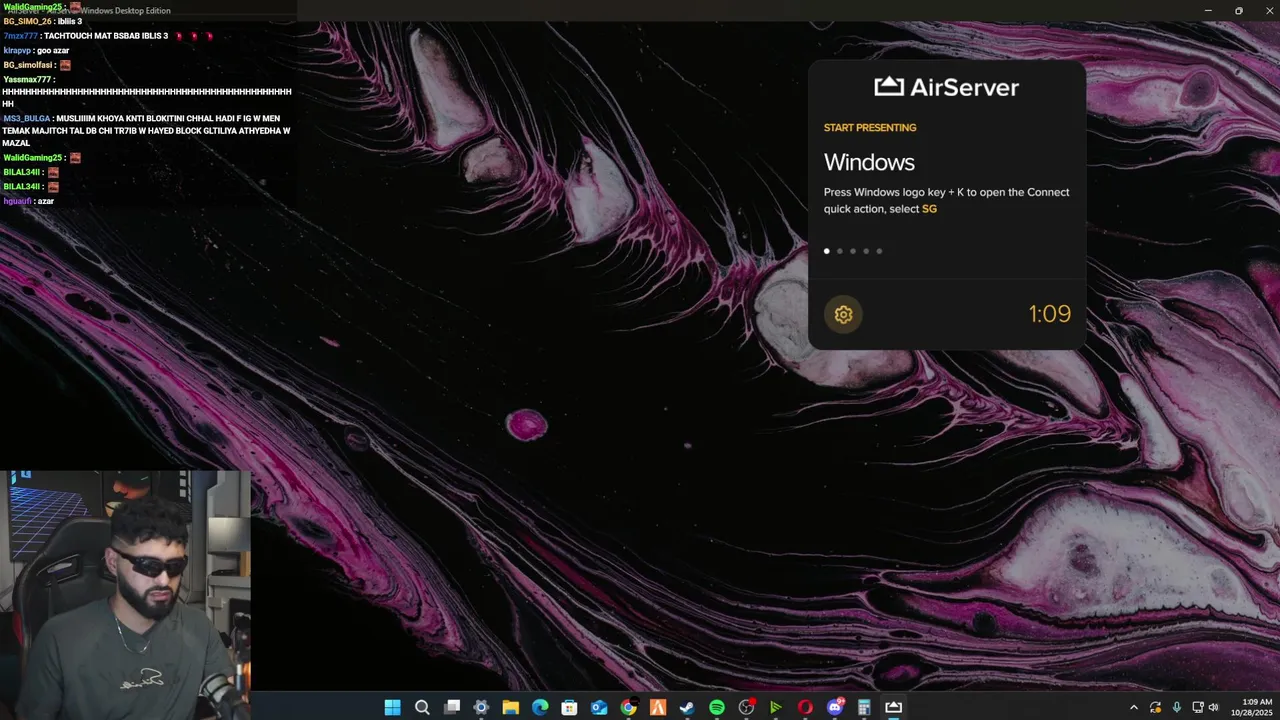Viewport: 1280px width, 720px height.
Task: Open Calculator from the taskbar
Action: [x=864, y=707]
